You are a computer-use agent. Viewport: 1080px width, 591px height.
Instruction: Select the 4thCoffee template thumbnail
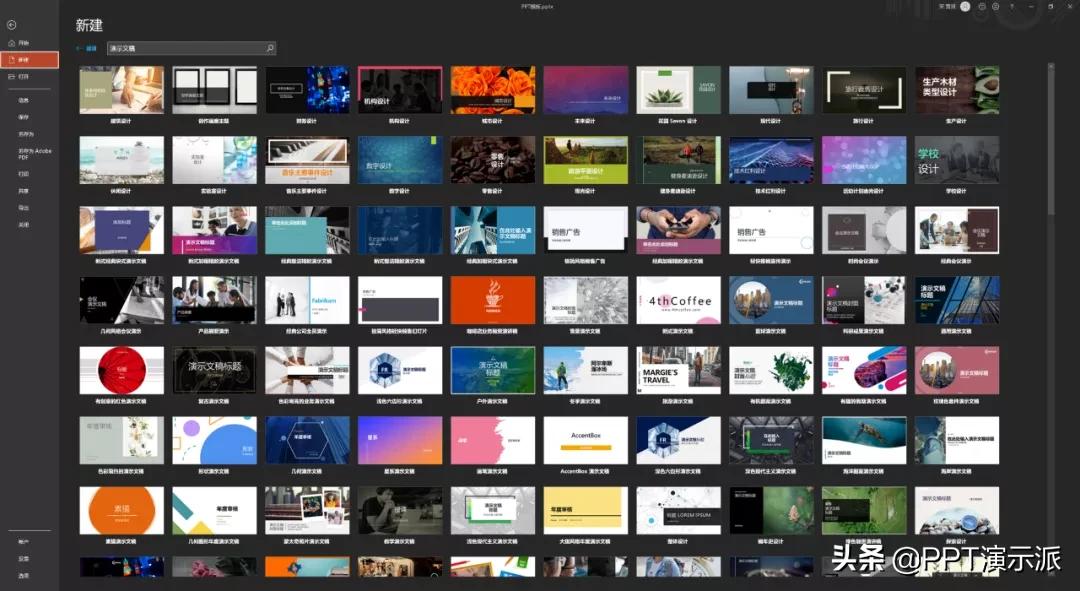679,300
